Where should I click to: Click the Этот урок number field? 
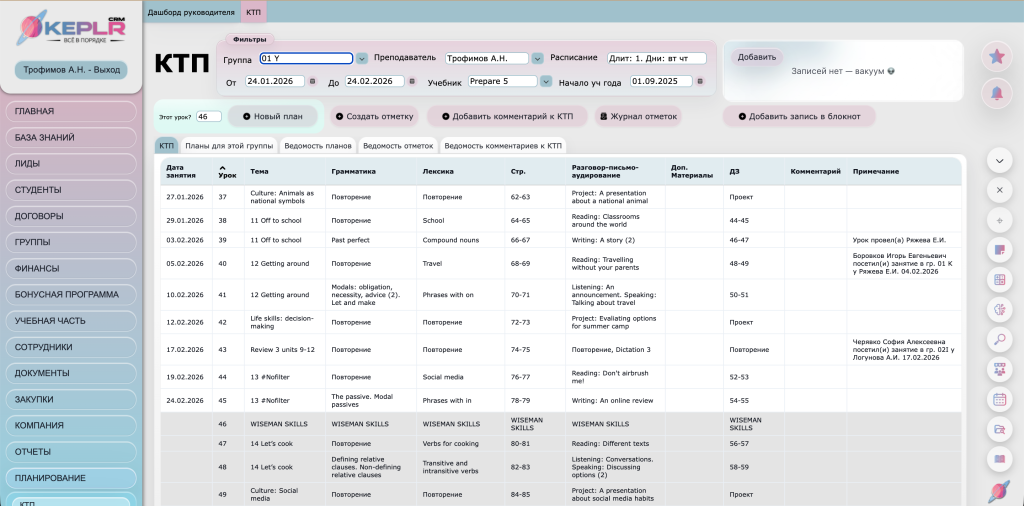[208, 116]
